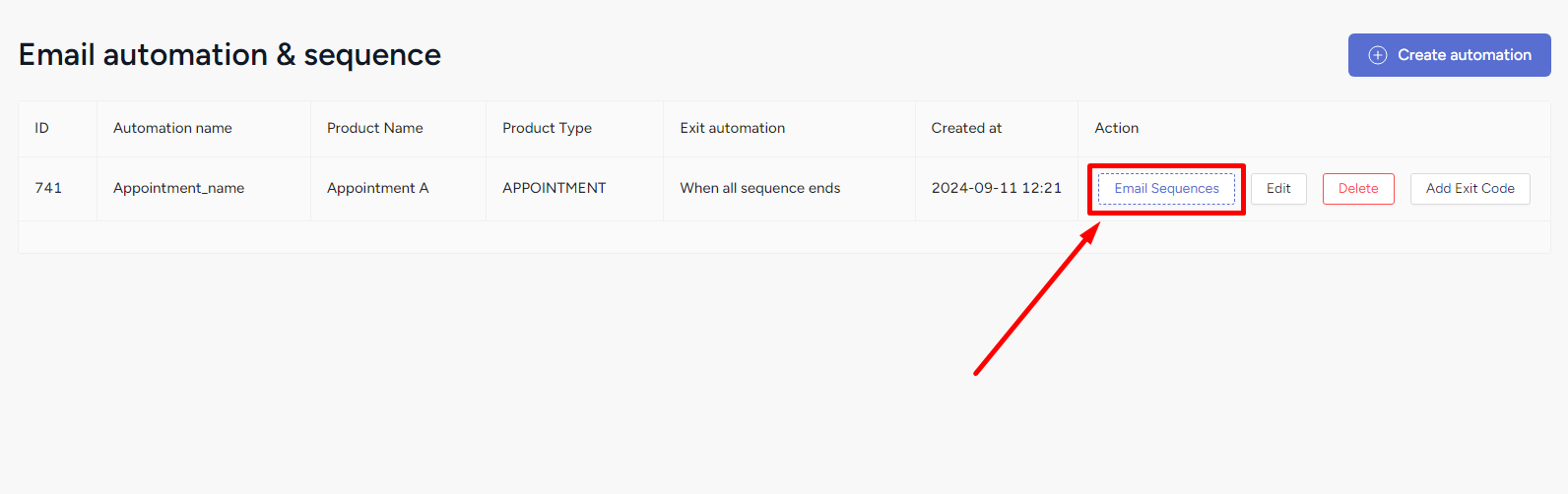Image resolution: width=1568 pixels, height=494 pixels.
Task: Click the Action column header
Action: [1117, 128]
